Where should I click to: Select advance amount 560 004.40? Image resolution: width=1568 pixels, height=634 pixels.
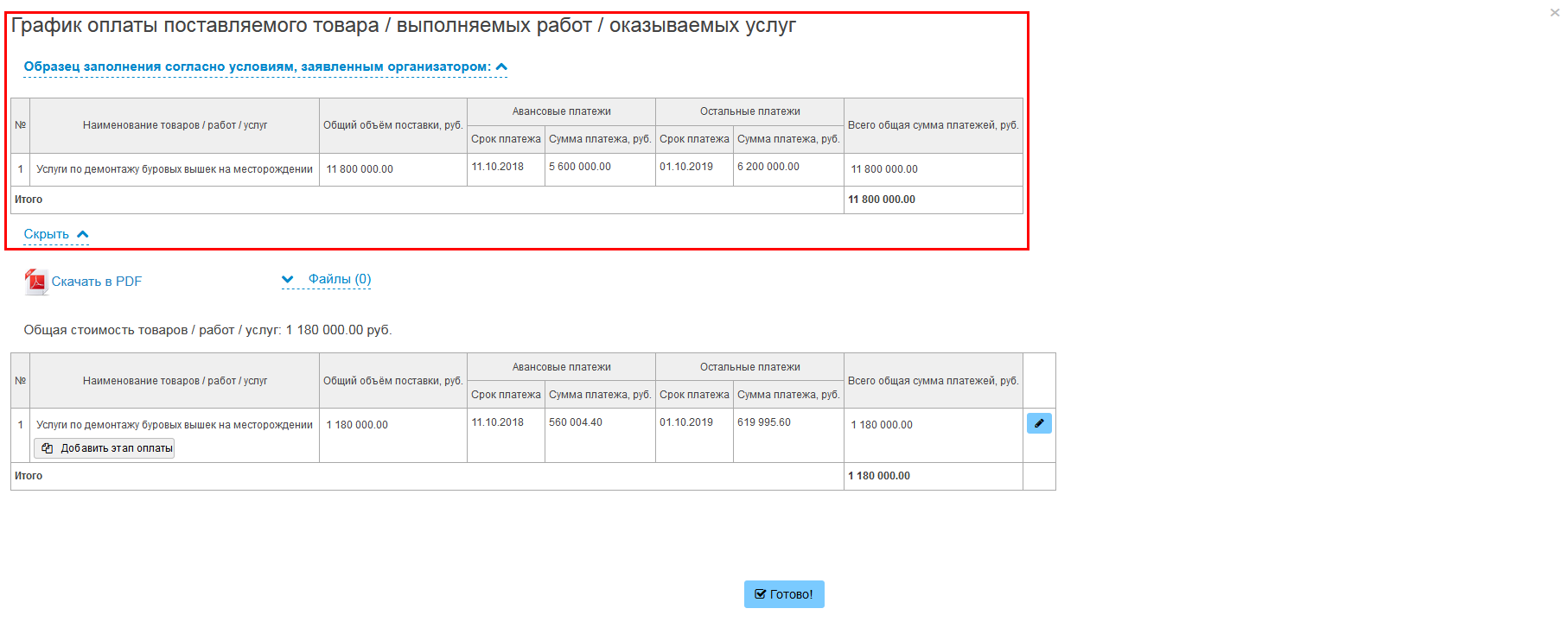tap(576, 422)
